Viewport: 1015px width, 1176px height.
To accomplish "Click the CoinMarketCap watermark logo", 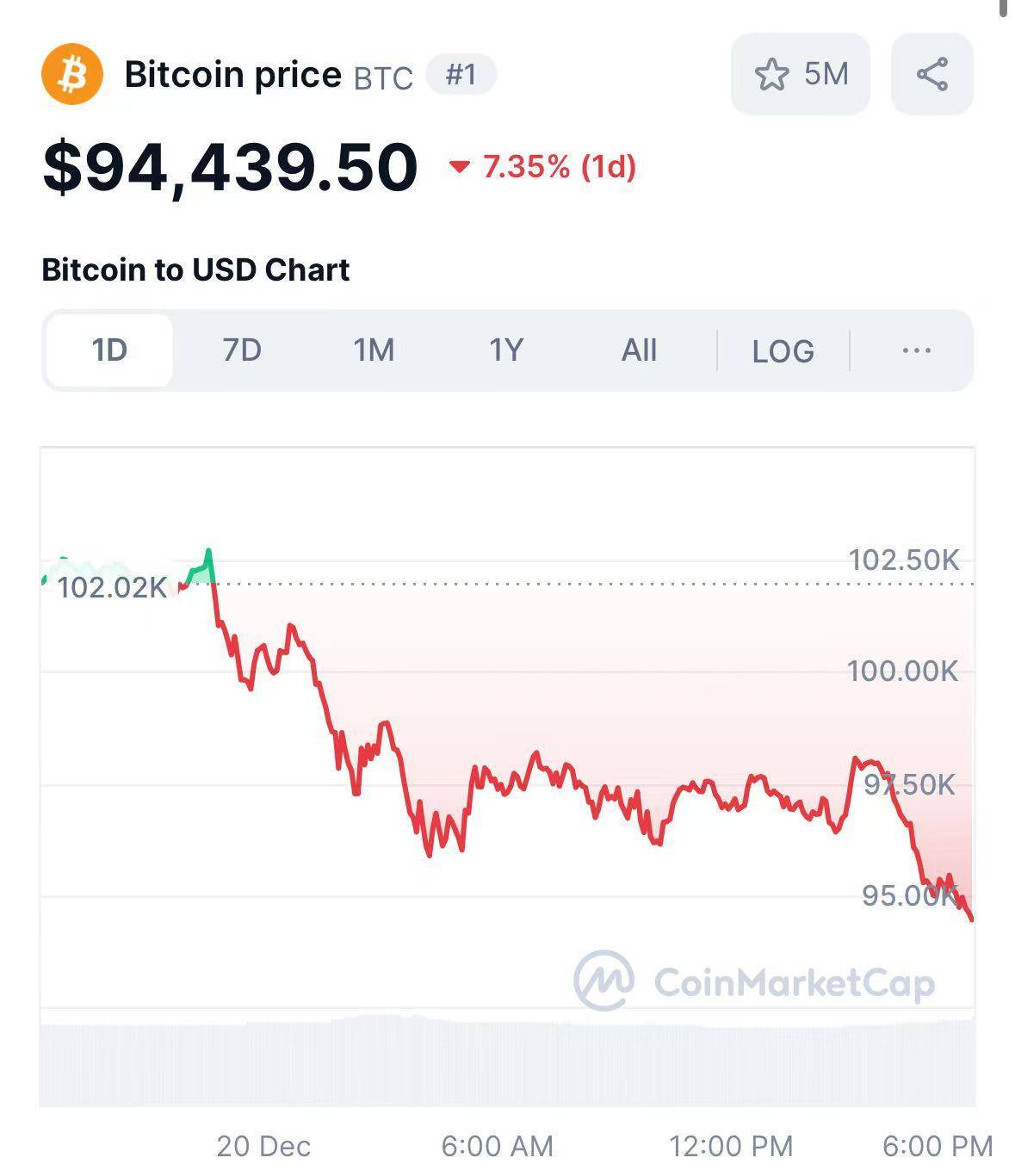I will pyautogui.click(x=604, y=981).
